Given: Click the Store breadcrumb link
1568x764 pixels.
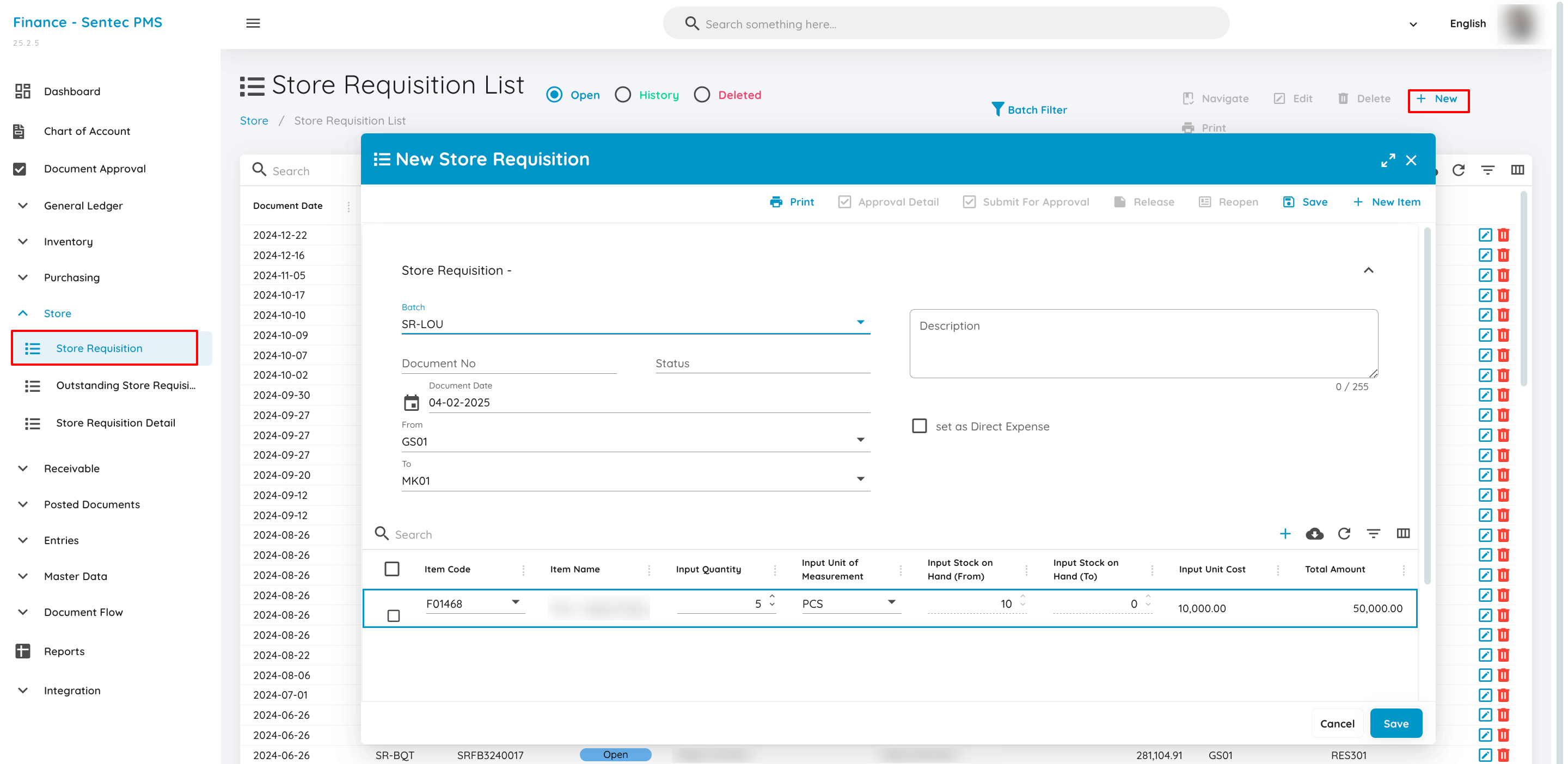Looking at the screenshot, I should click(x=254, y=120).
